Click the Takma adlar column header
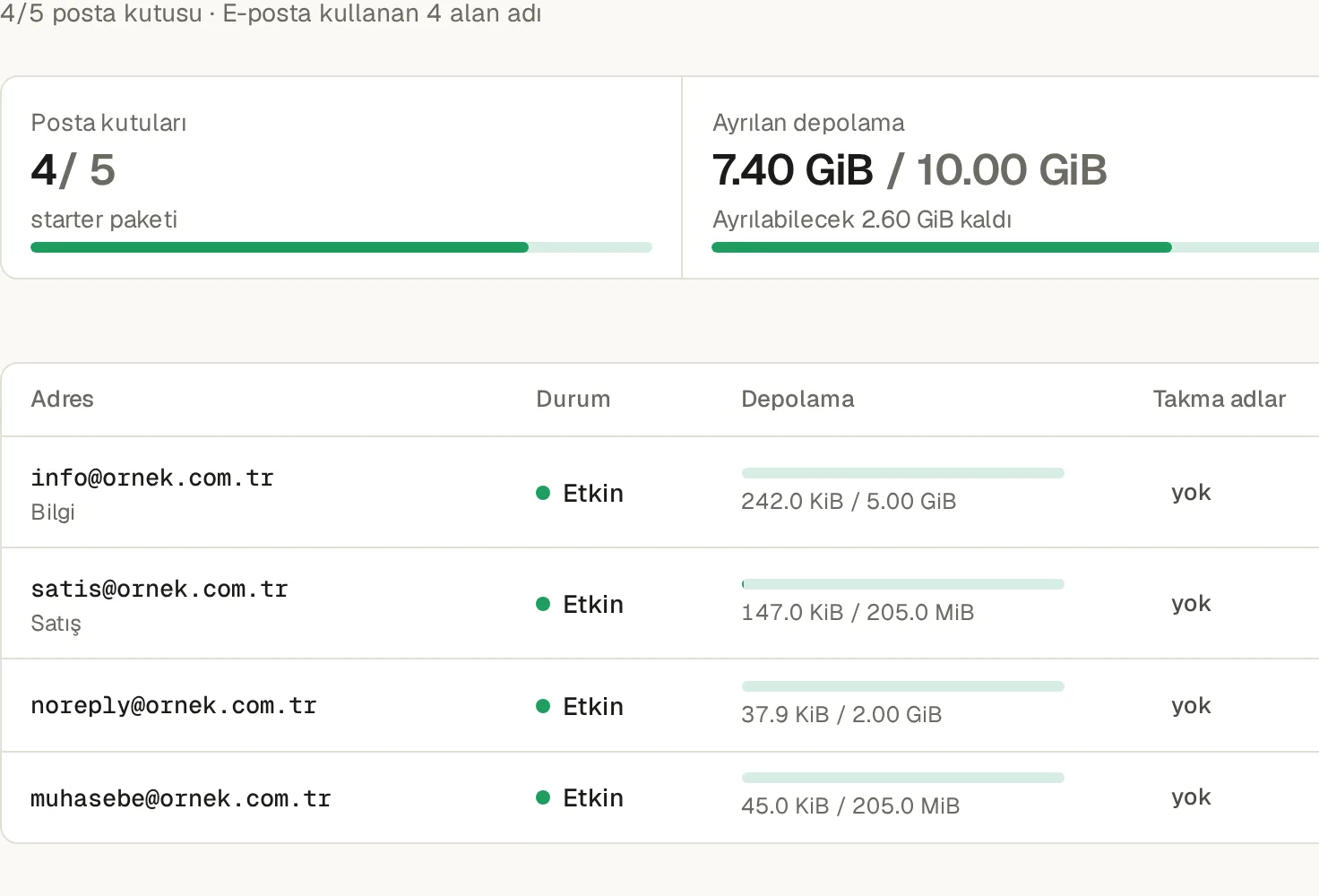 [1220, 399]
